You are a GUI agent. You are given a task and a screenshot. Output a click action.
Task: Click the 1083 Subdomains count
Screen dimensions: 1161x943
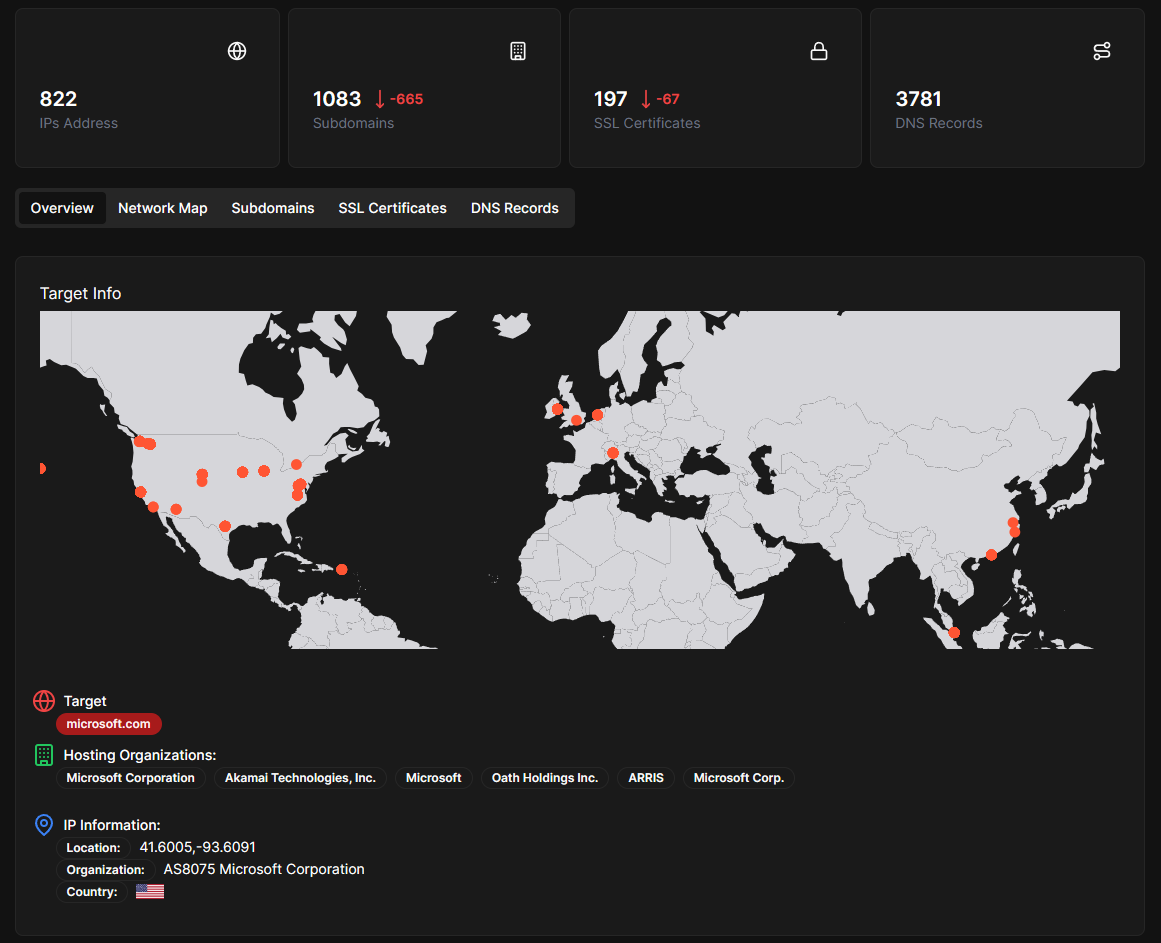click(337, 99)
